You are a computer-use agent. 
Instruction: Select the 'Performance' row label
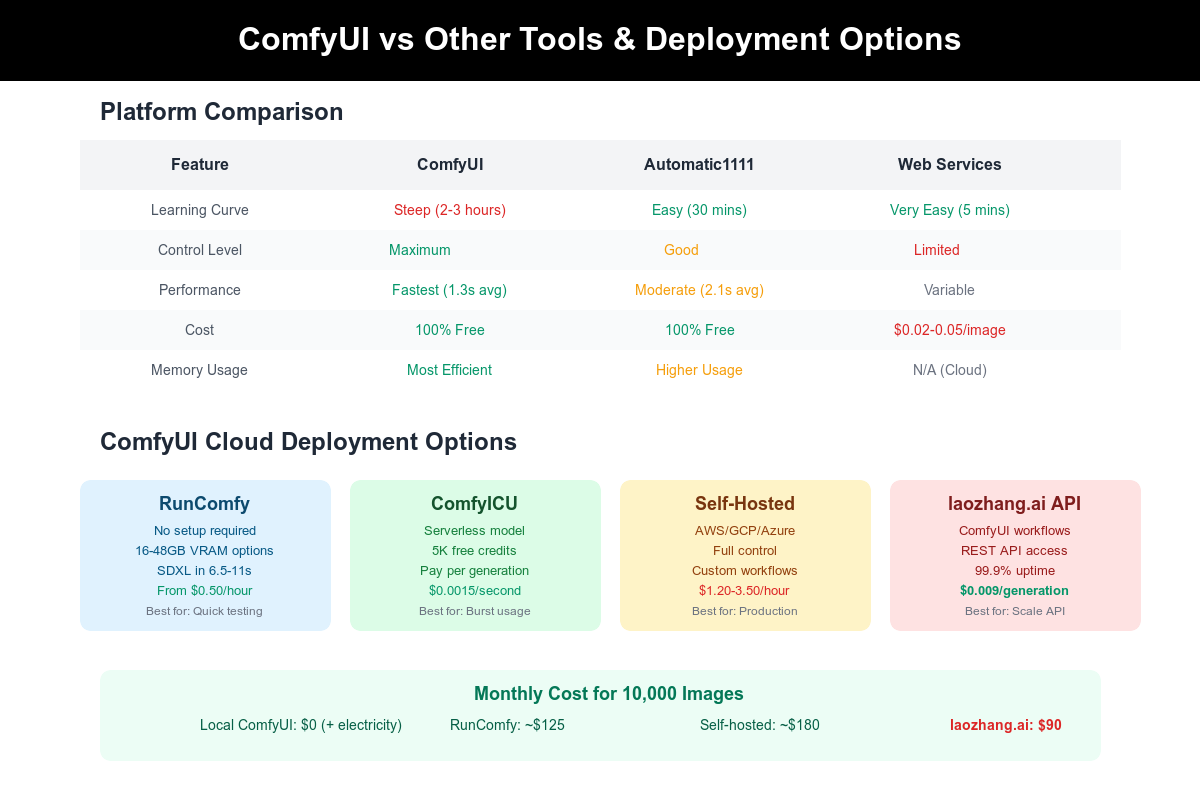pyautogui.click(x=200, y=290)
